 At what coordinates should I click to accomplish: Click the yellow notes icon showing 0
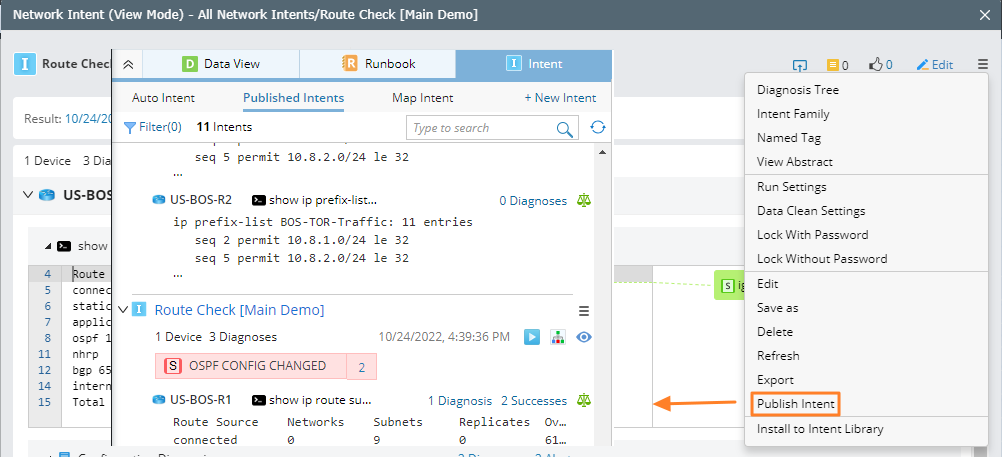coord(832,65)
